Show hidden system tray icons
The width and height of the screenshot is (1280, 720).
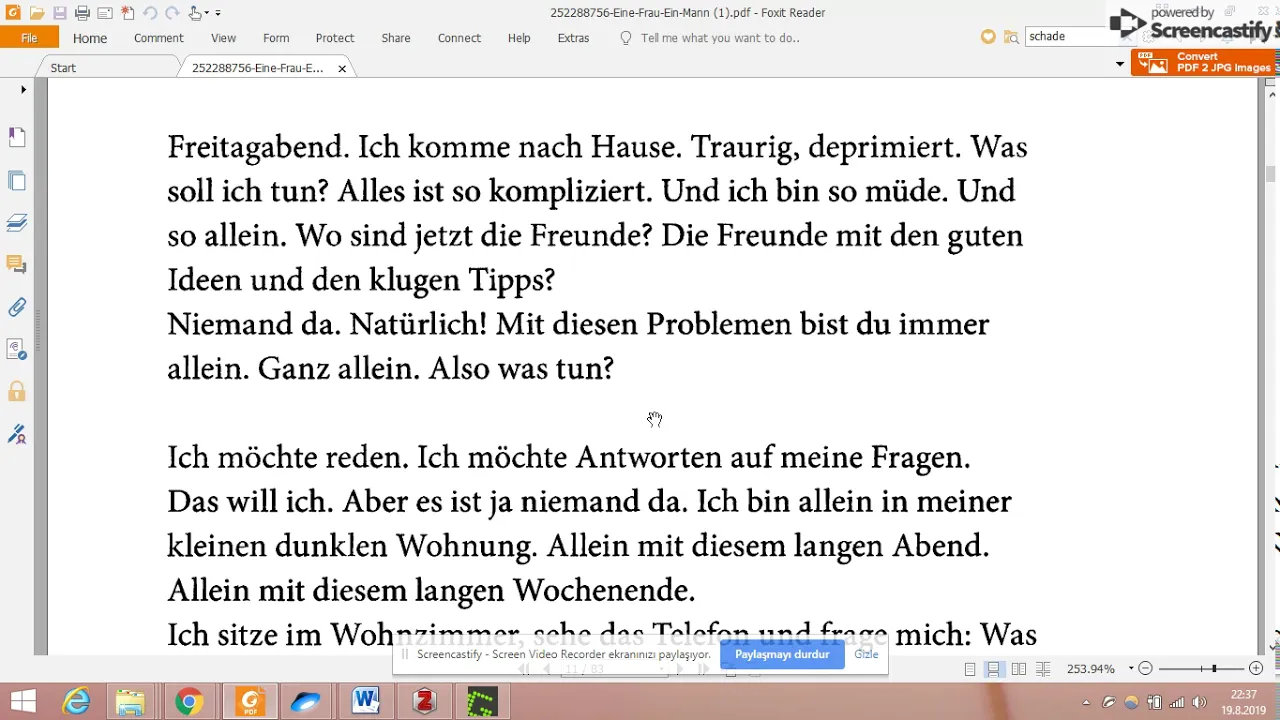[x=1087, y=702]
